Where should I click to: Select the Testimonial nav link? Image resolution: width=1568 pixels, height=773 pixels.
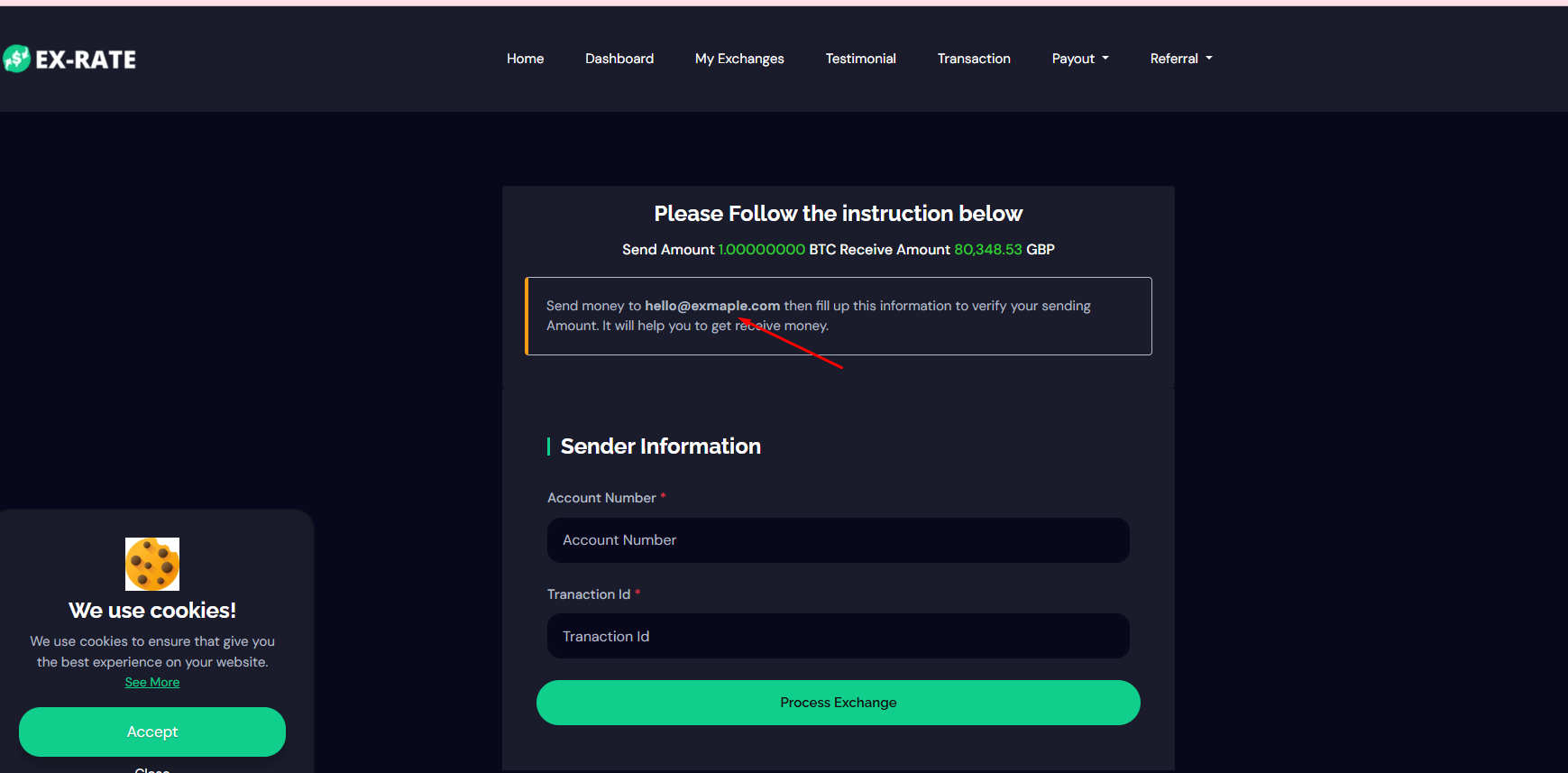[x=860, y=59]
